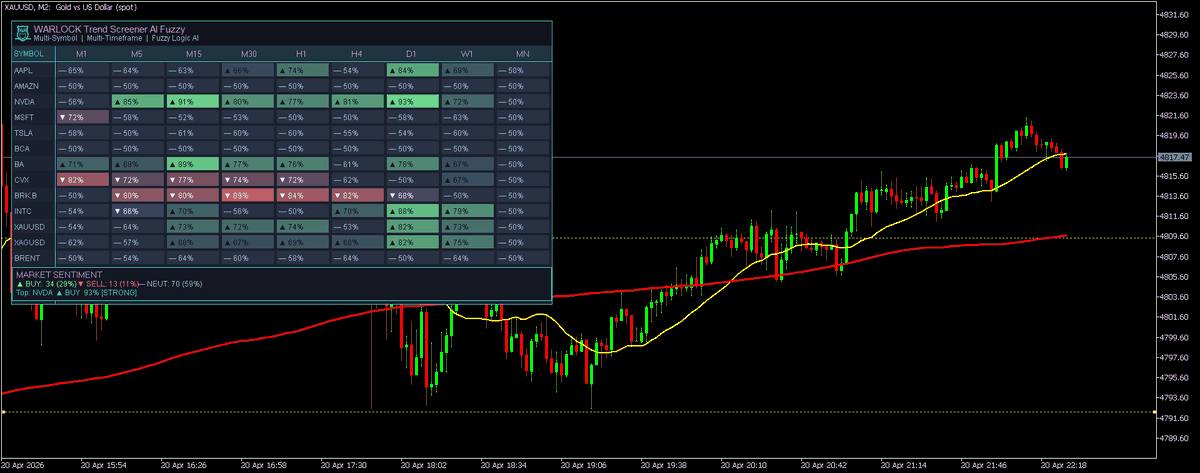This screenshot has width=1200, height=473.
Task: Click MSFT's 72% sell cell under M1
Action: 82,118
